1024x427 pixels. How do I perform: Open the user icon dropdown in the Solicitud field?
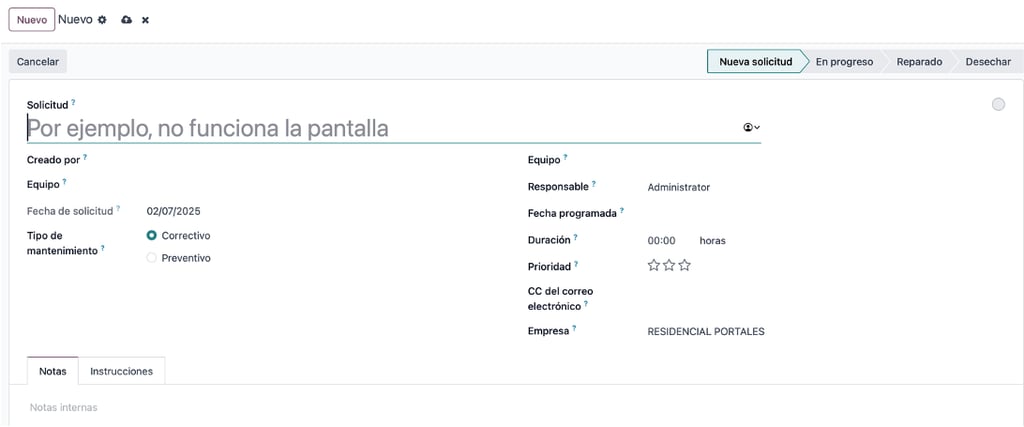(752, 127)
